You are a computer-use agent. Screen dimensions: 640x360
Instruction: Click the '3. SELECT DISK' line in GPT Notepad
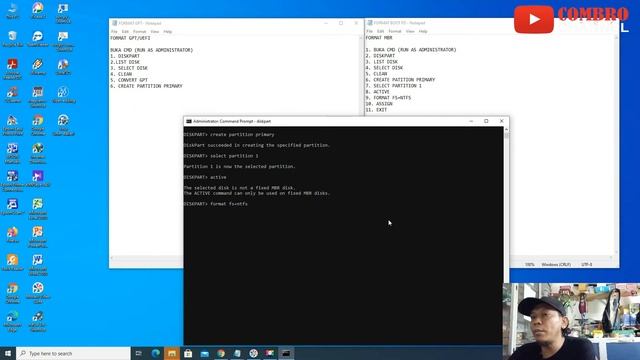(129, 68)
